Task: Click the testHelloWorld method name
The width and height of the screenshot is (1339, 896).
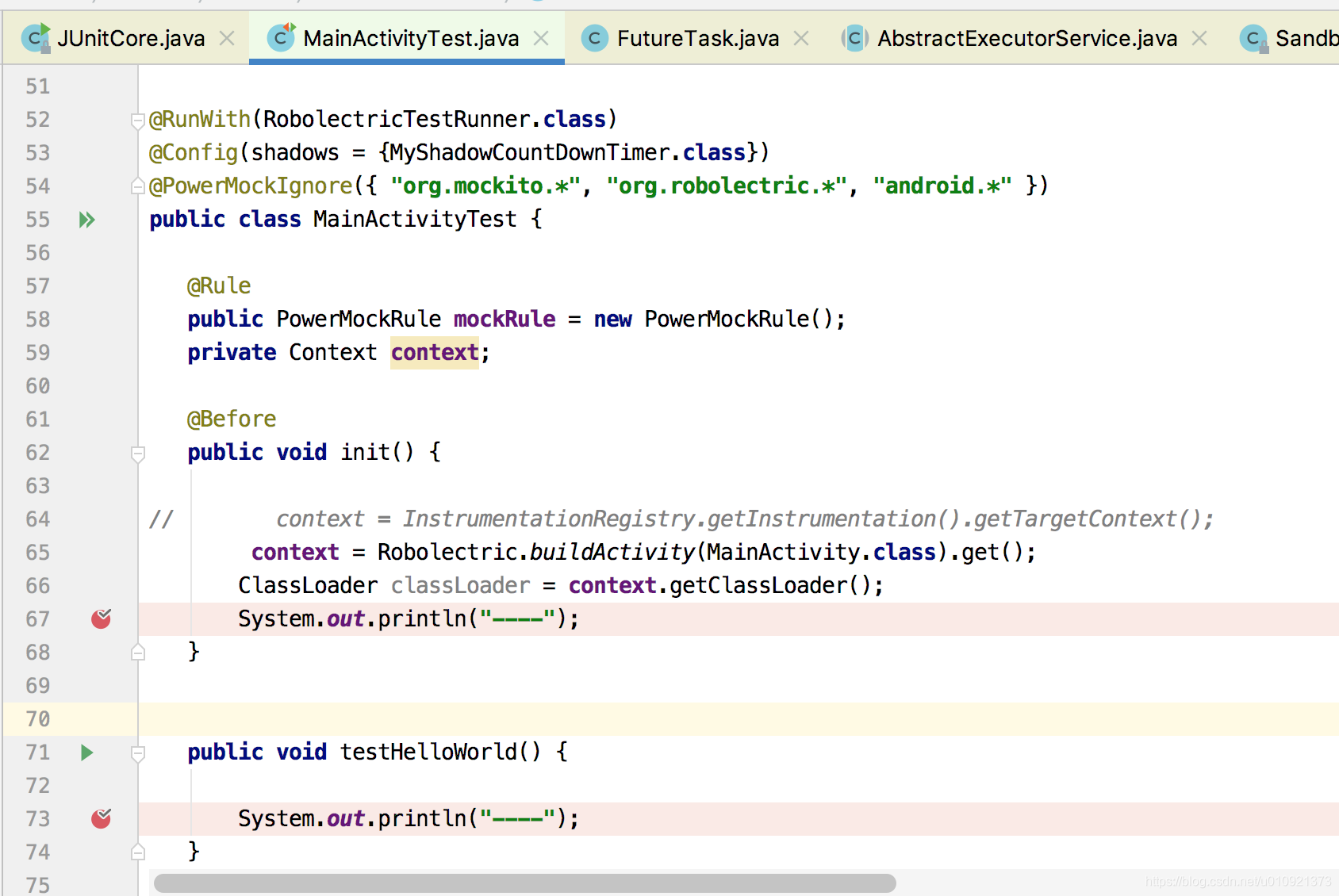Action: tap(428, 752)
